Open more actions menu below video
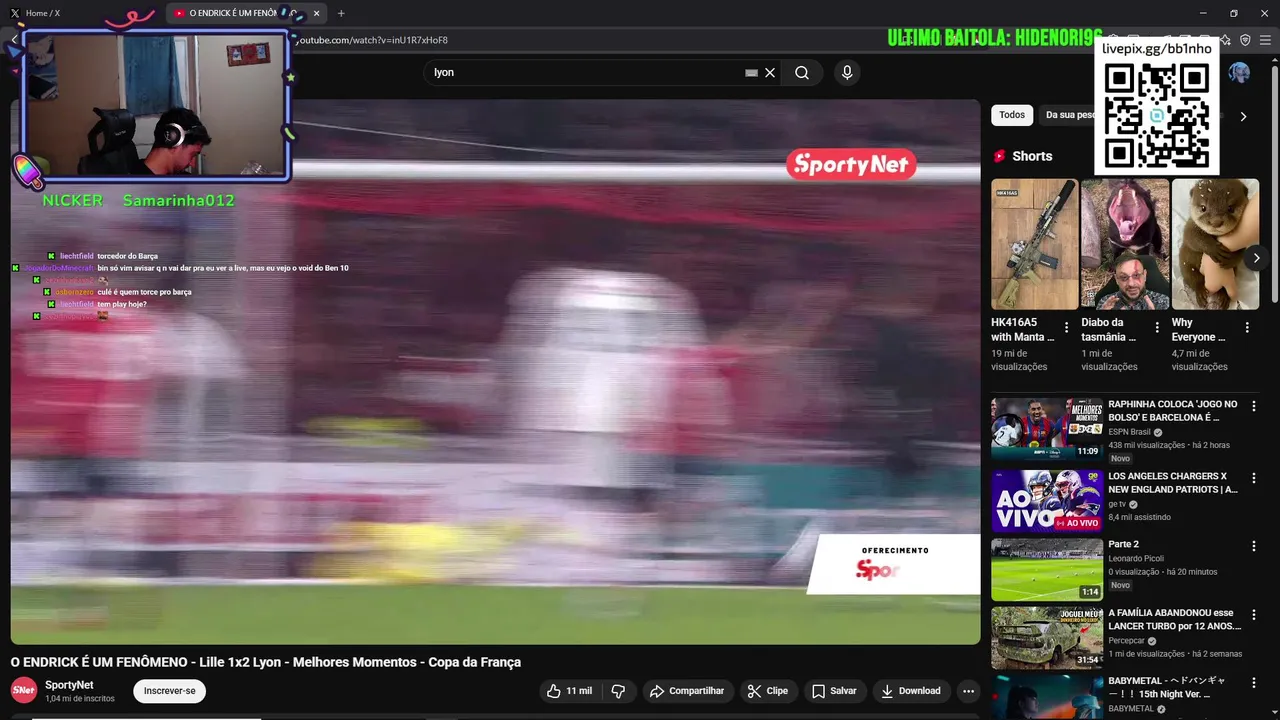Image resolution: width=1280 pixels, height=720 pixels. (x=968, y=691)
